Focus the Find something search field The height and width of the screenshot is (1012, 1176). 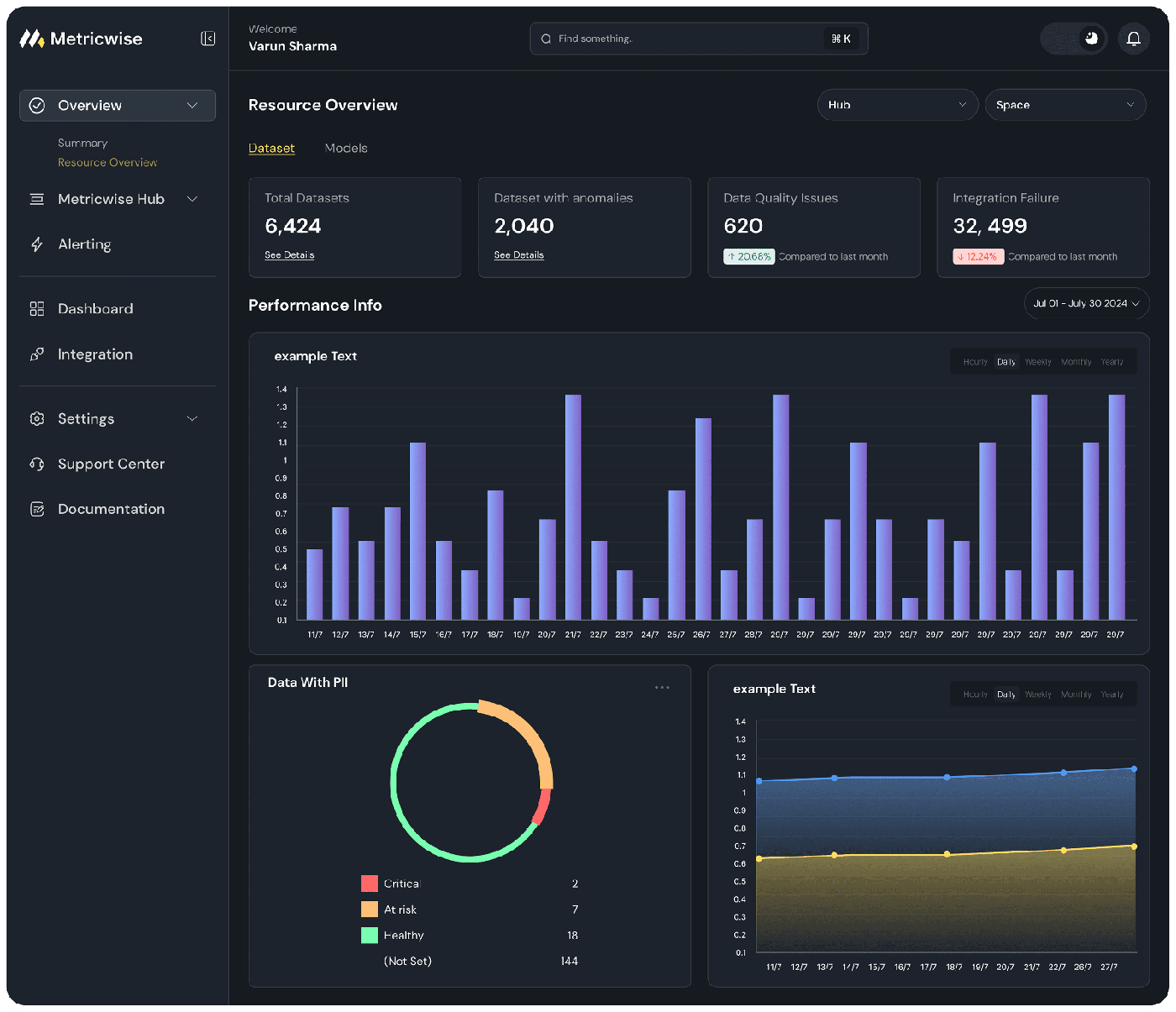(699, 39)
